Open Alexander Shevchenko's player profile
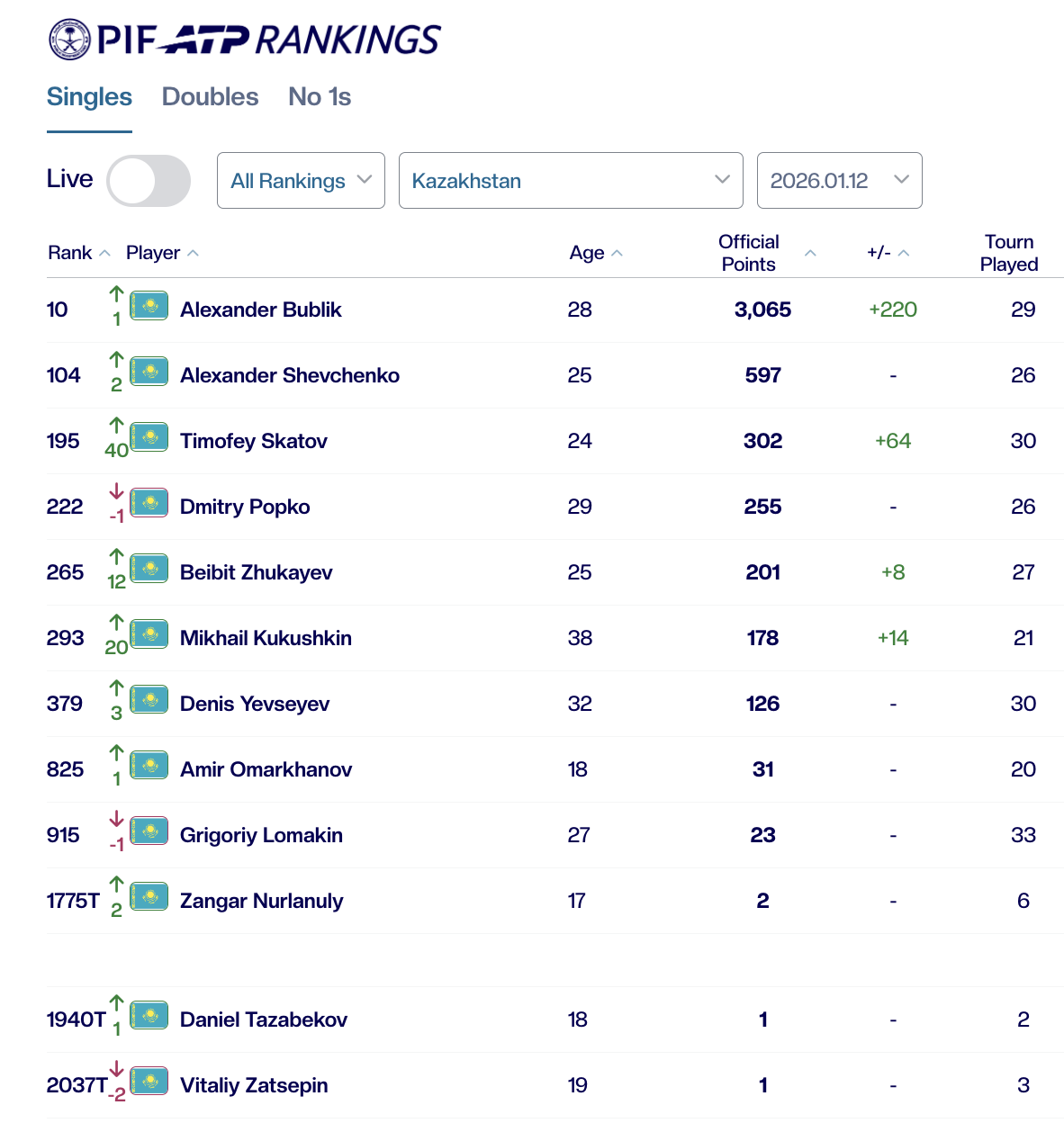1064x1132 pixels. click(290, 375)
